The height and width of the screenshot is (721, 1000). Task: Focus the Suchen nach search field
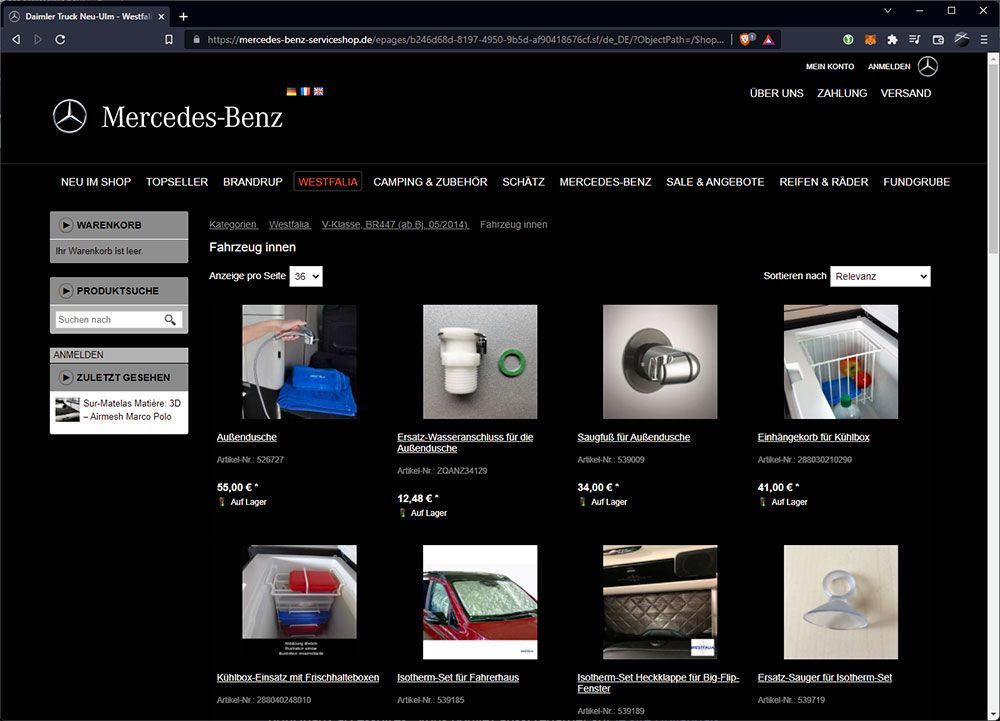108,319
